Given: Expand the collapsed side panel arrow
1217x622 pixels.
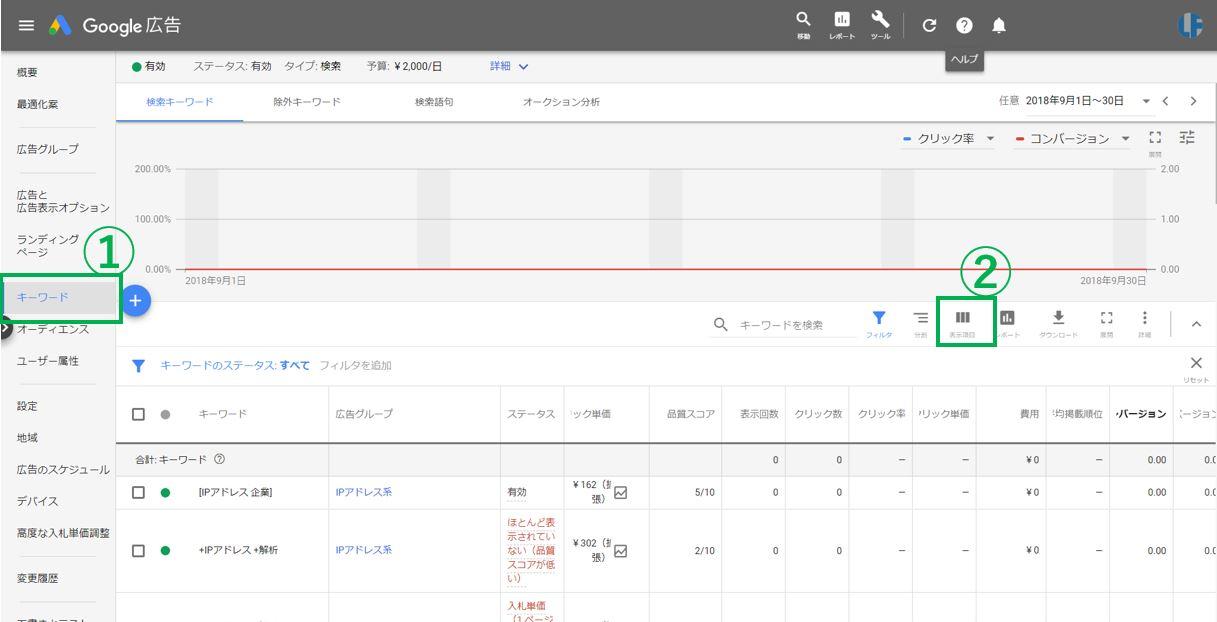Looking at the screenshot, I should tap(4, 326).
